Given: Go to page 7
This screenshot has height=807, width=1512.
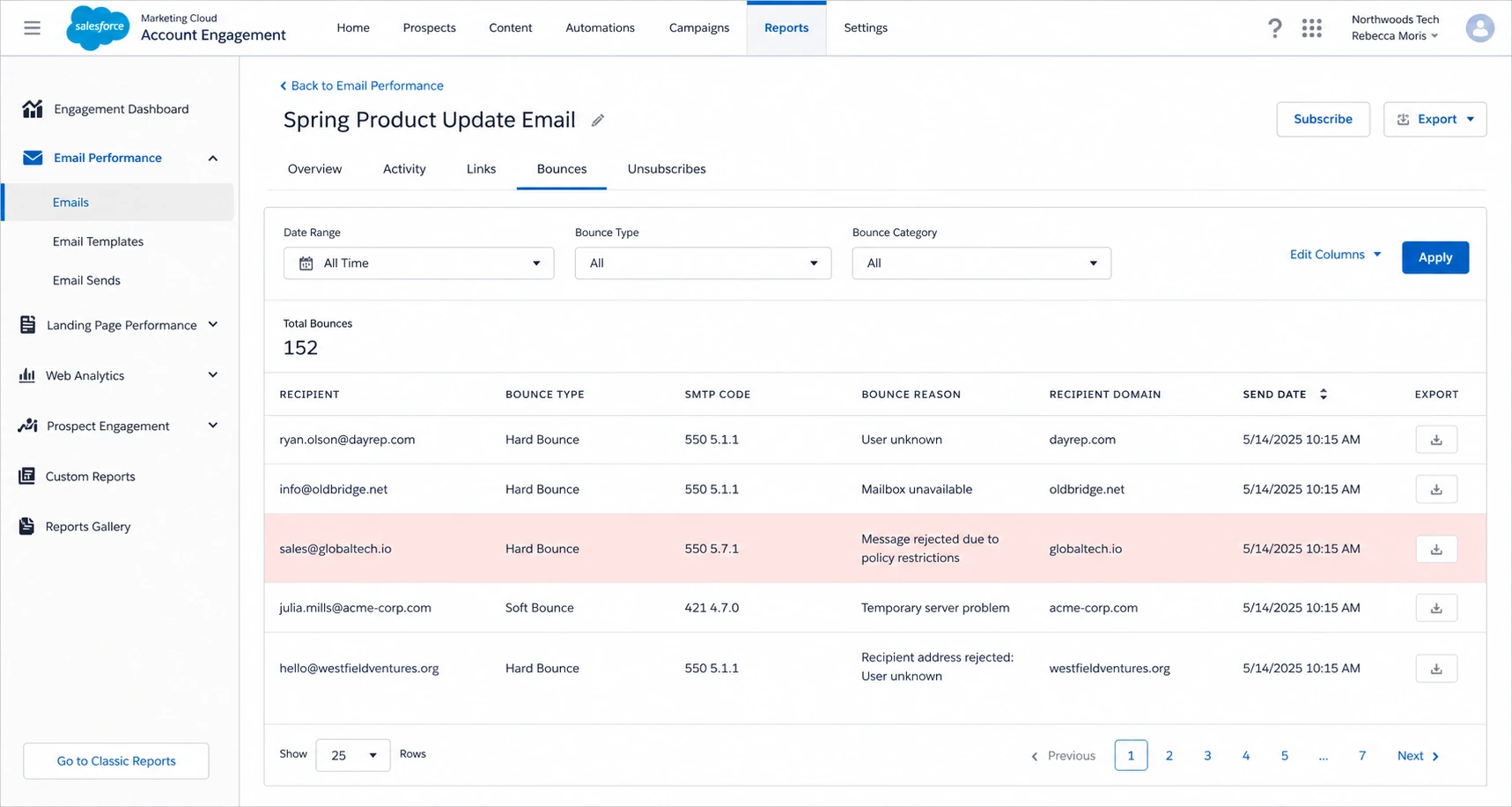Looking at the screenshot, I should click(1361, 756).
